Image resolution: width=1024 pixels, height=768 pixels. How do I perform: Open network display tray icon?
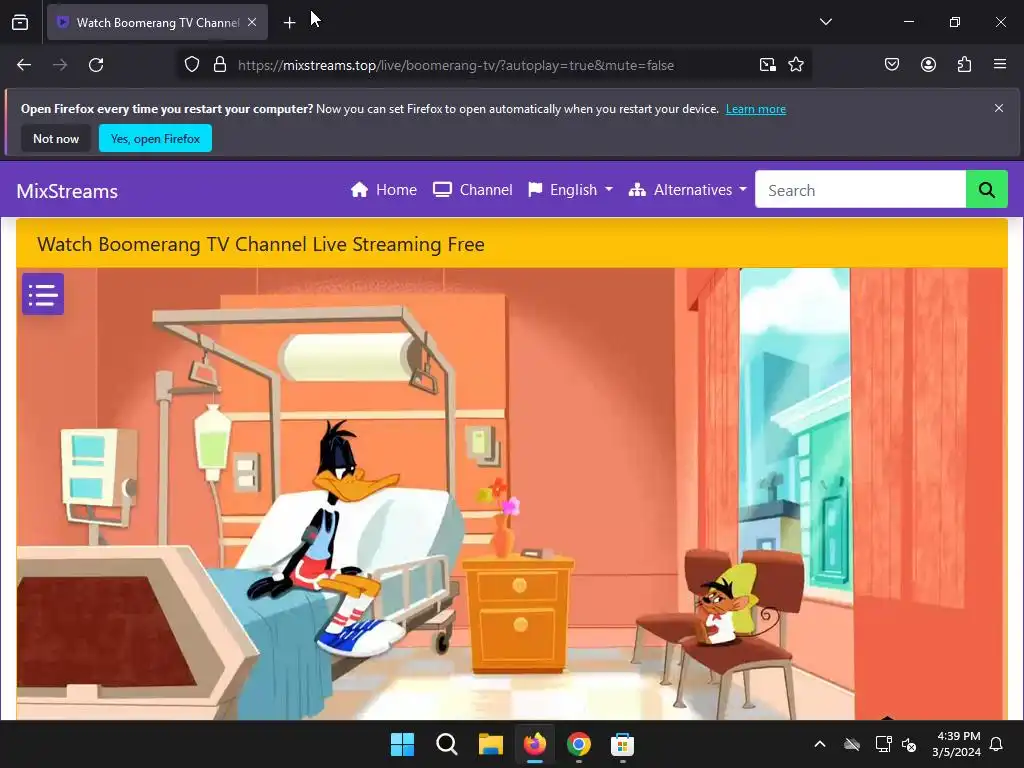[883, 744]
